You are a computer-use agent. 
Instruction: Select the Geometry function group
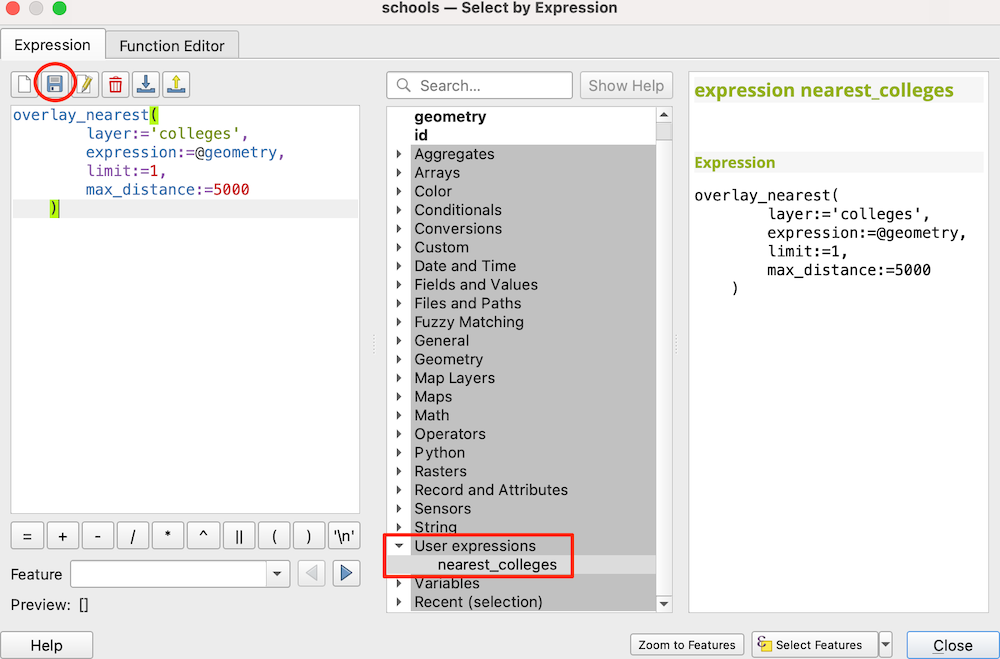[448, 359]
